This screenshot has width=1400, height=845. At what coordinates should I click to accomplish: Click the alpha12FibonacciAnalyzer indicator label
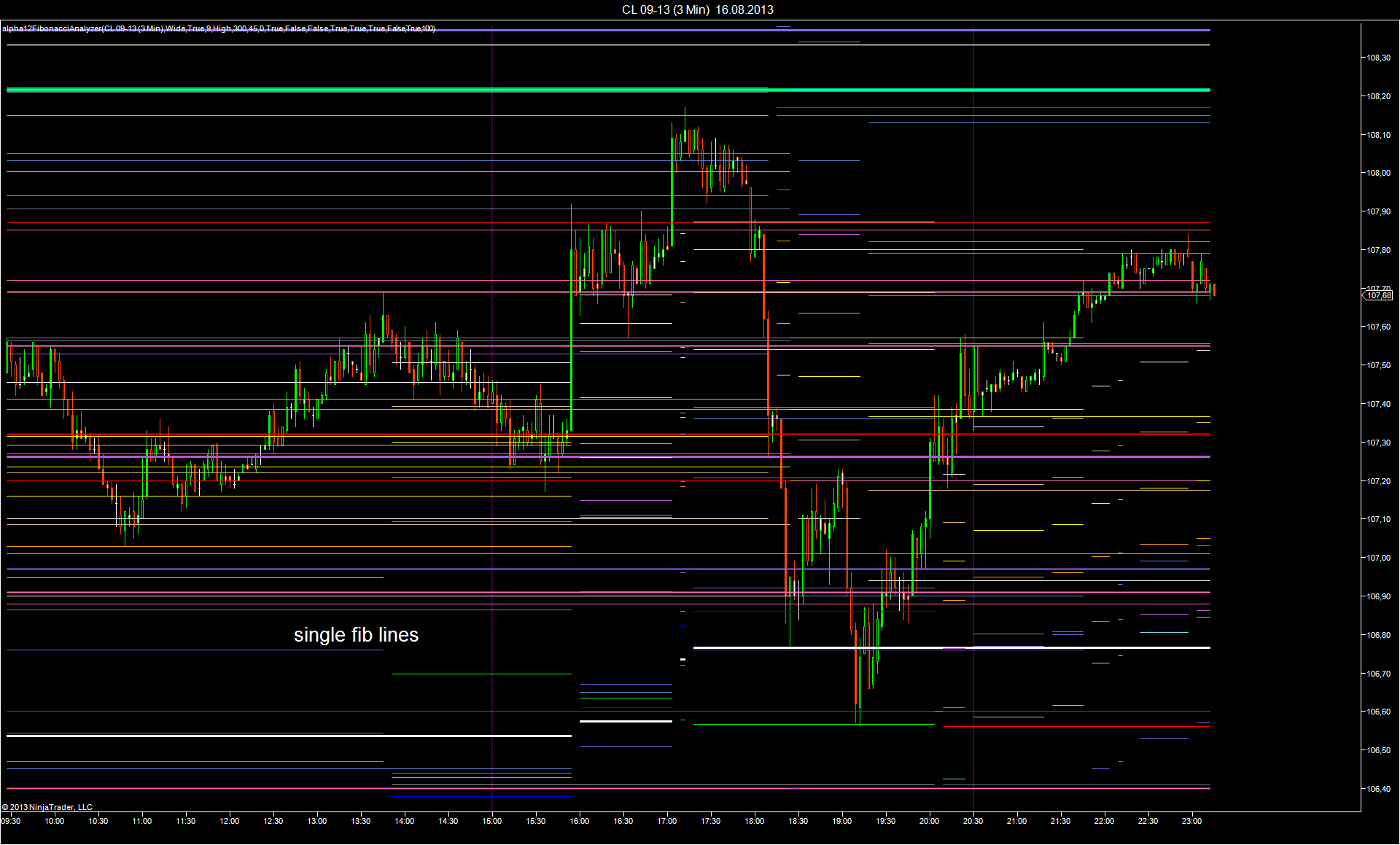(x=219, y=28)
